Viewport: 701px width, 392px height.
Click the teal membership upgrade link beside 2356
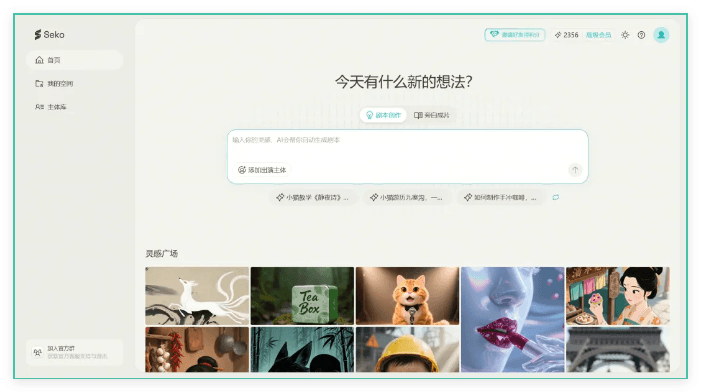(x=598, y=35)
